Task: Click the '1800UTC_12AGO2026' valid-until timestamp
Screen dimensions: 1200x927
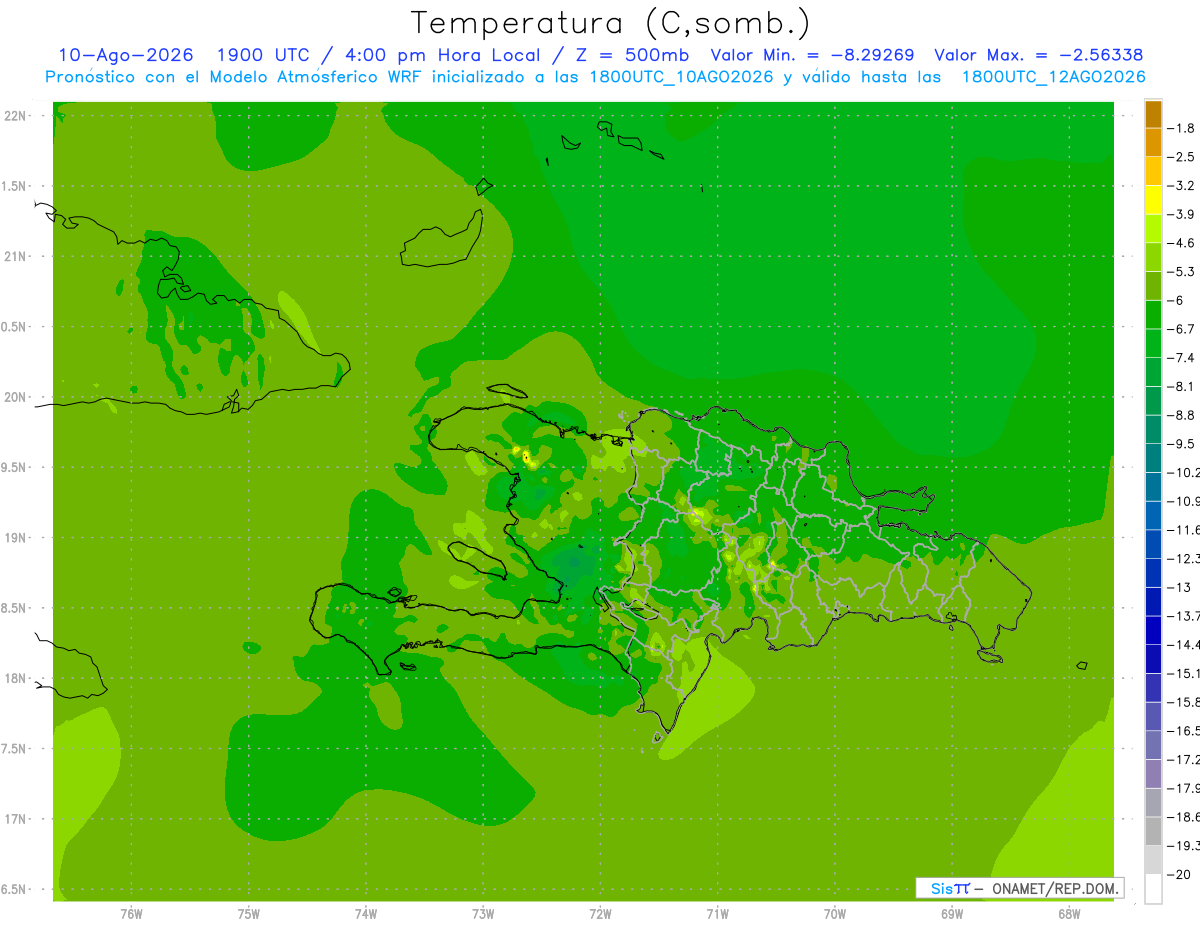Action: (x=1053, y=77)
